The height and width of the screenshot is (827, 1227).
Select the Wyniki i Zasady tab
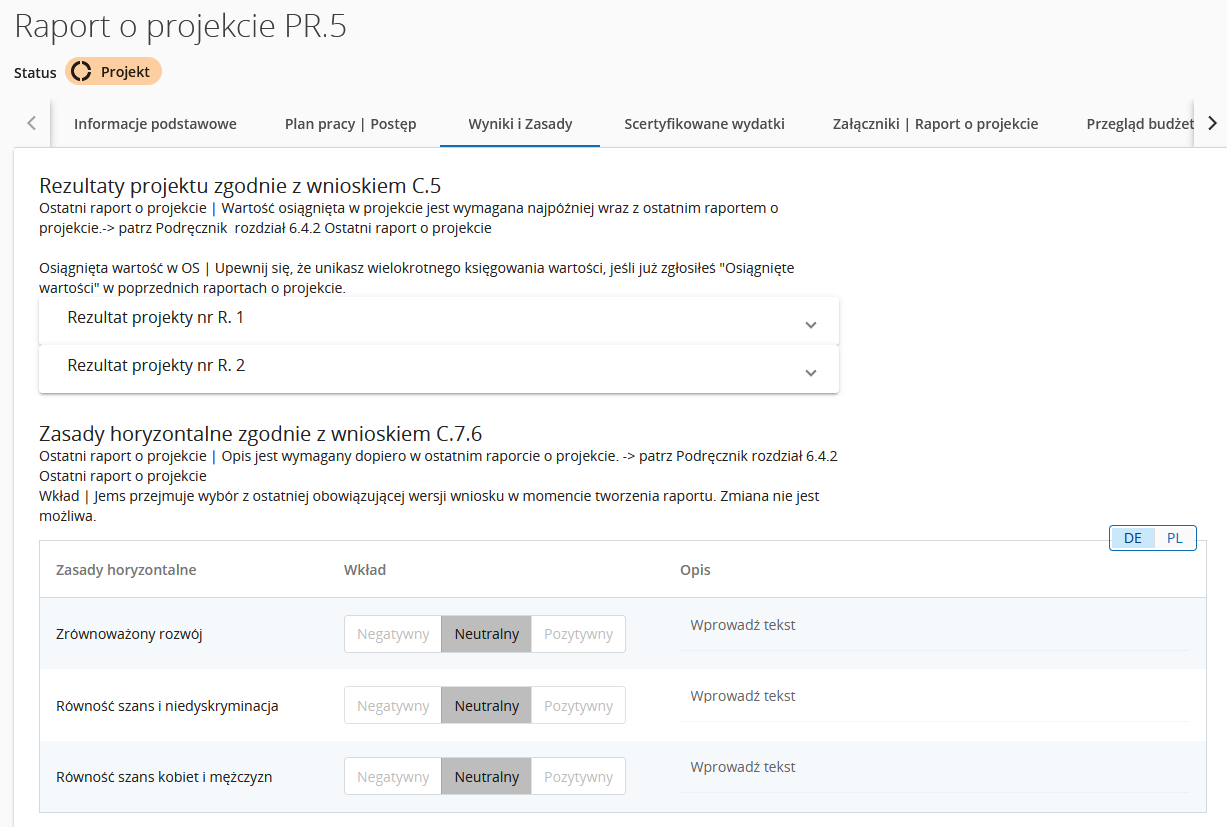pos(520,124)
